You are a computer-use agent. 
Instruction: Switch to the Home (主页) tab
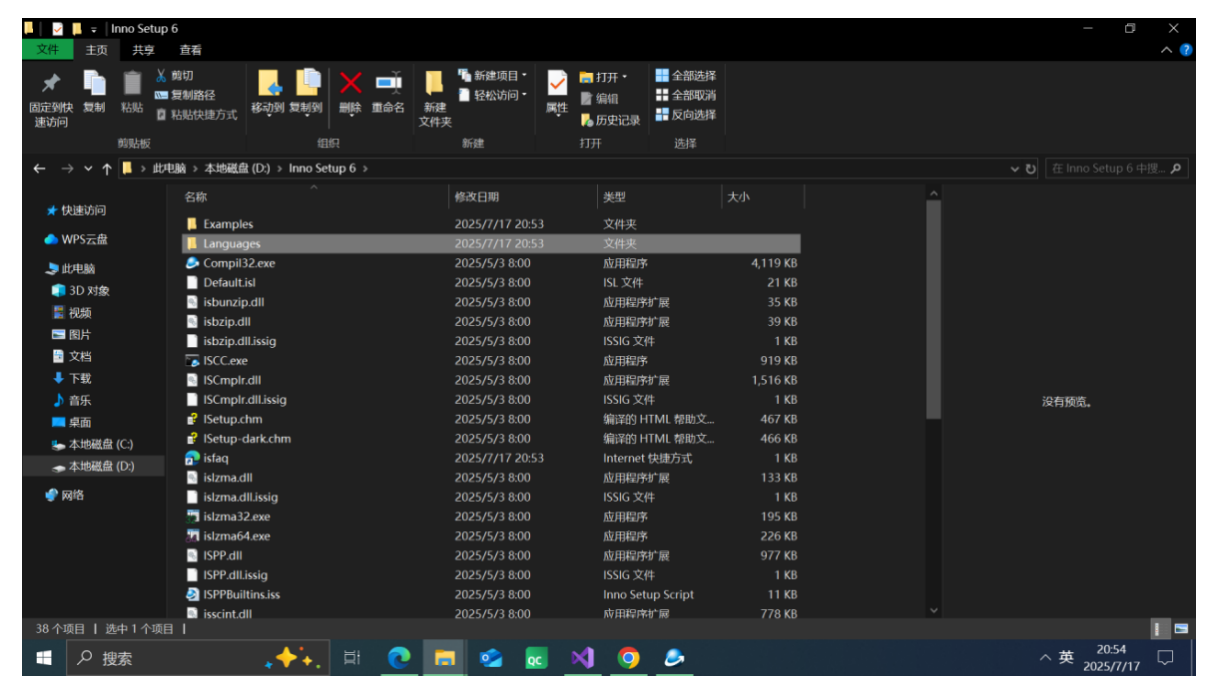point(97,50)
